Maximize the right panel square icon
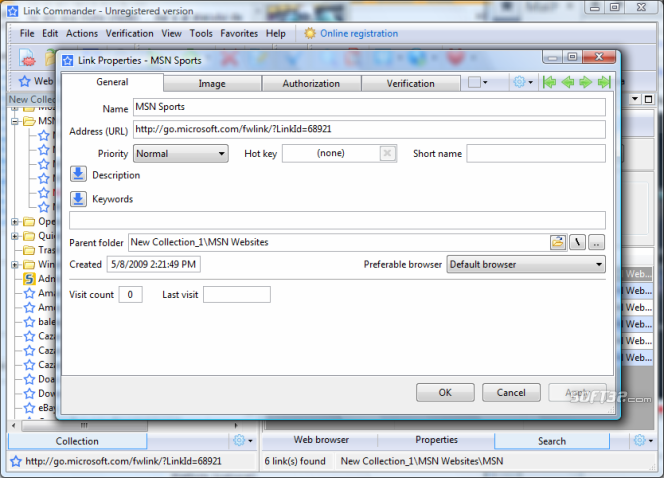664x478 pixels. (x=648, y=99)
